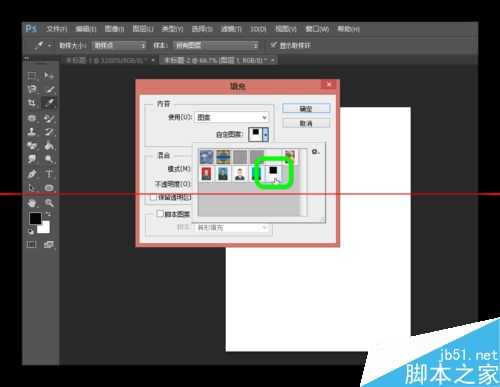Check the 保留透明区域 checkbox
Image resolution: width=500 pixels, height=387 pixels.
click(153, 197)
